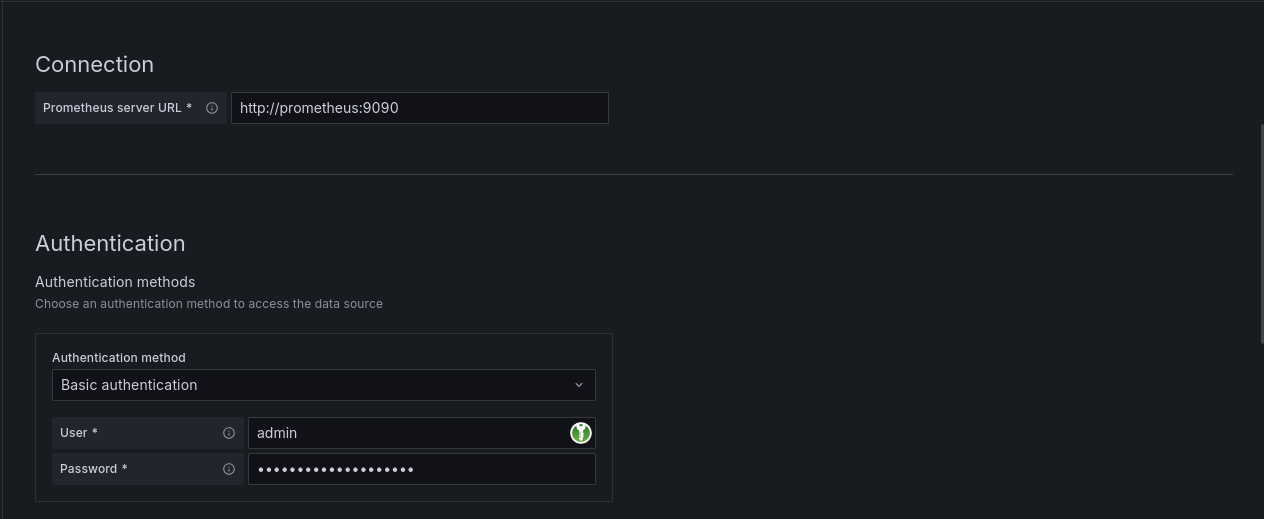Click the Authentication method label above dropdown

tap(119, 357)
